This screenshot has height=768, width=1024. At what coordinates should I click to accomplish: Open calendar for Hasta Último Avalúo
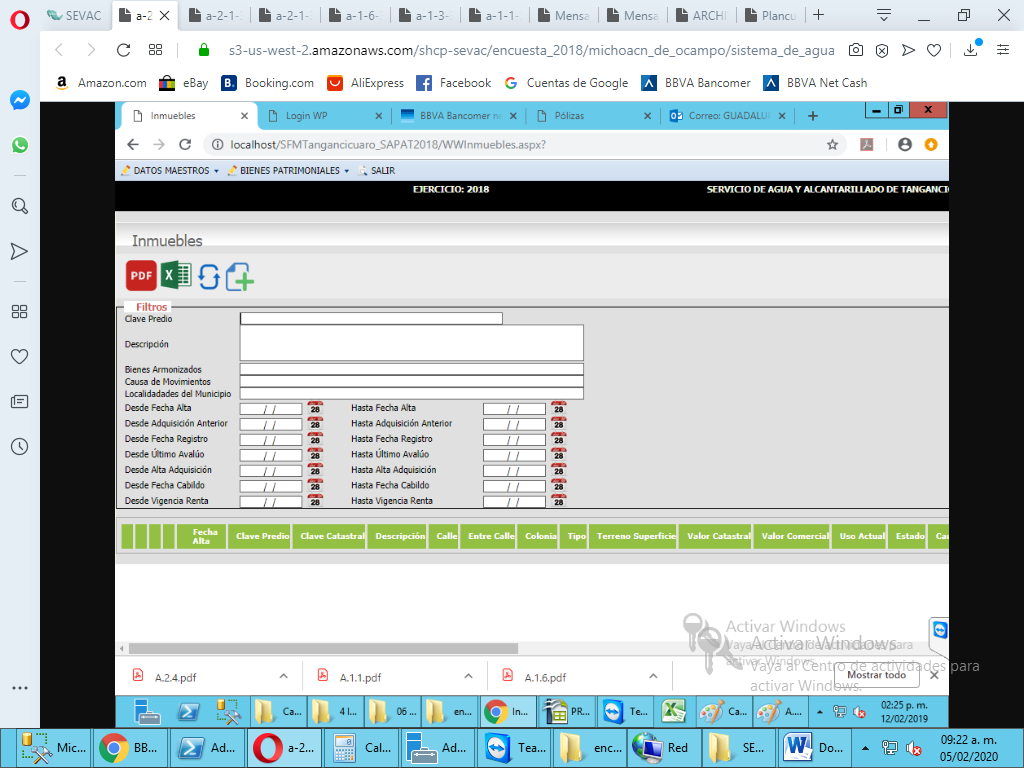558,455
